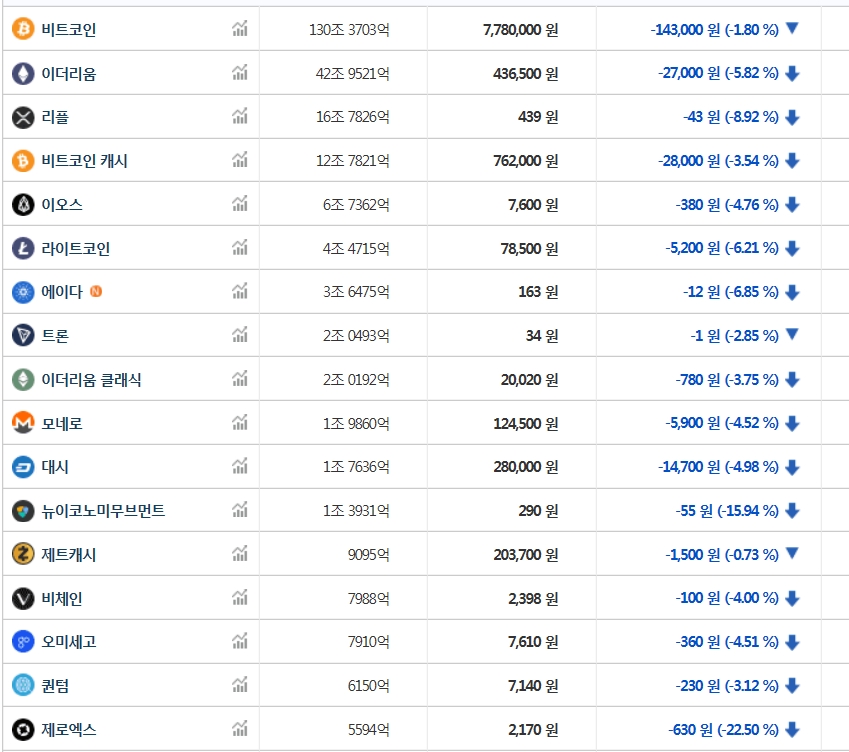Open the chart icon for 제트캐시
The height and width of the screenshot is (752, 849).
coord(240,553)
